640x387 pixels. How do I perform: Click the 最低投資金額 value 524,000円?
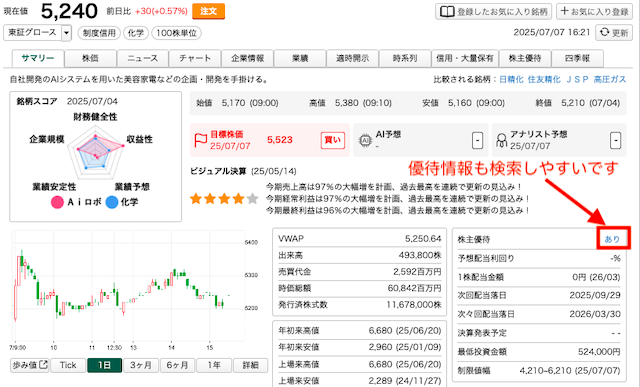(x=599, y=352)
